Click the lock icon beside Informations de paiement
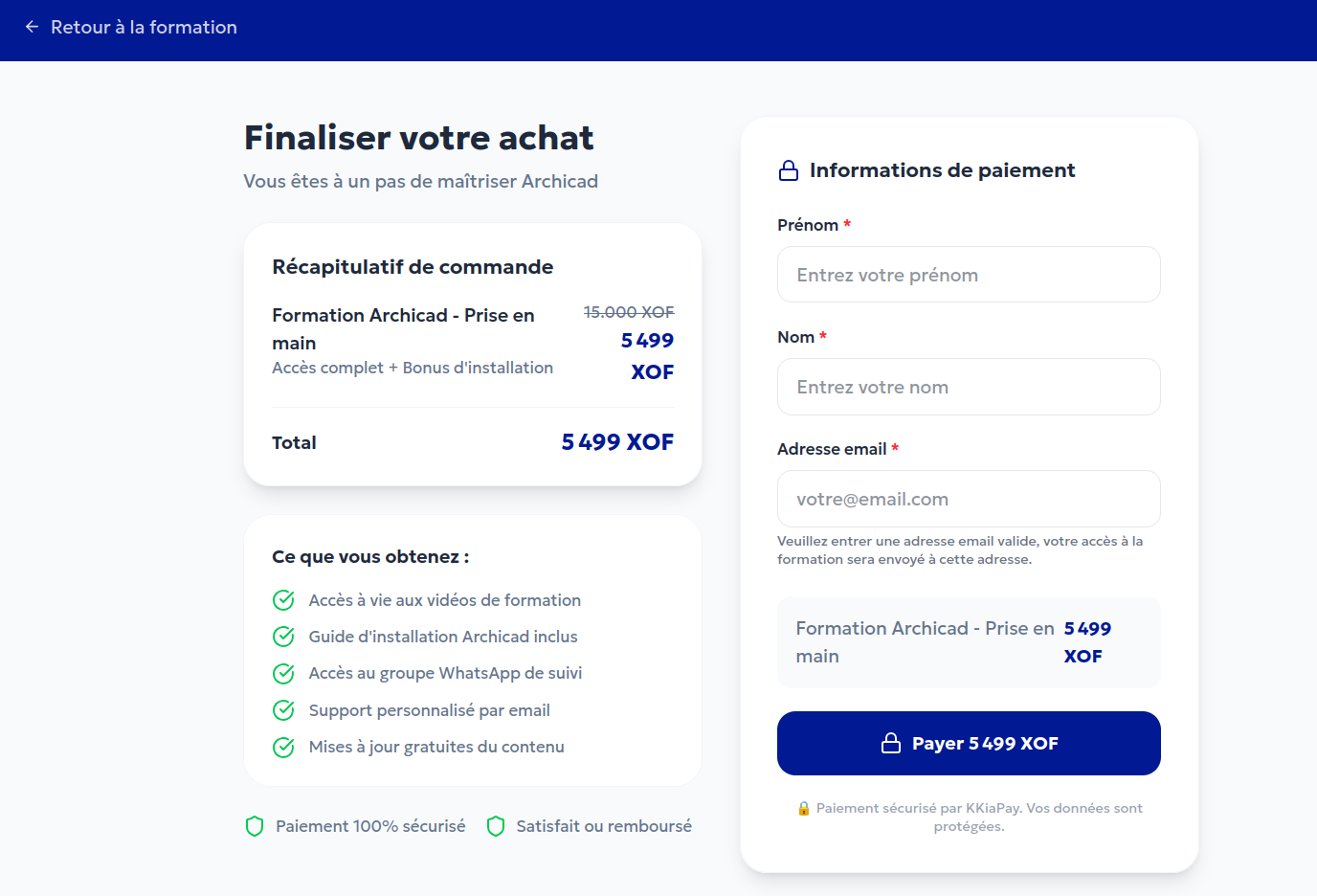Viewport: 1317px width, 896px height. pos(789,170)
